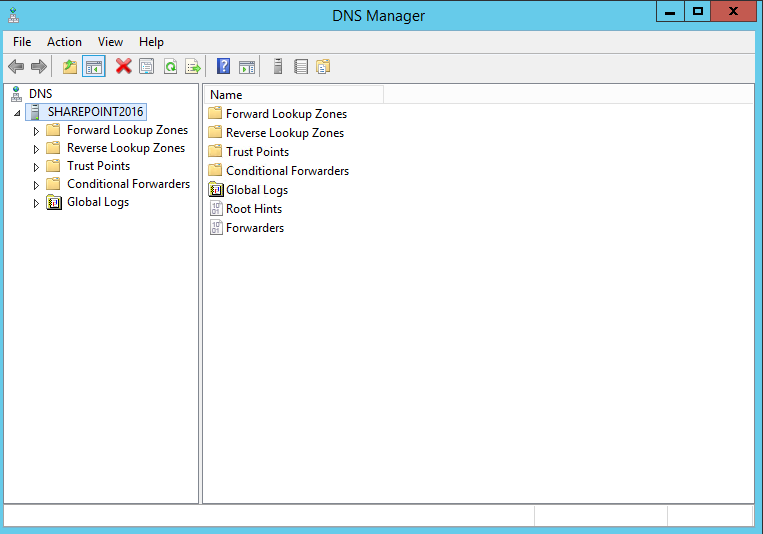The width and height of the screenshot is (763, 534).
Task: Click the SHAREPOINT2016 server icon in tree
Action: click(x=35, y=112)
